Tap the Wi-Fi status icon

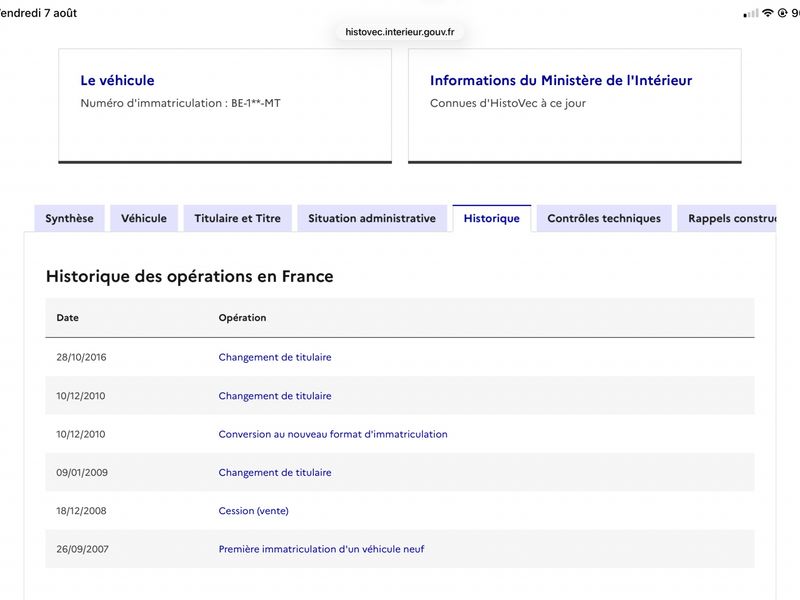767,13
